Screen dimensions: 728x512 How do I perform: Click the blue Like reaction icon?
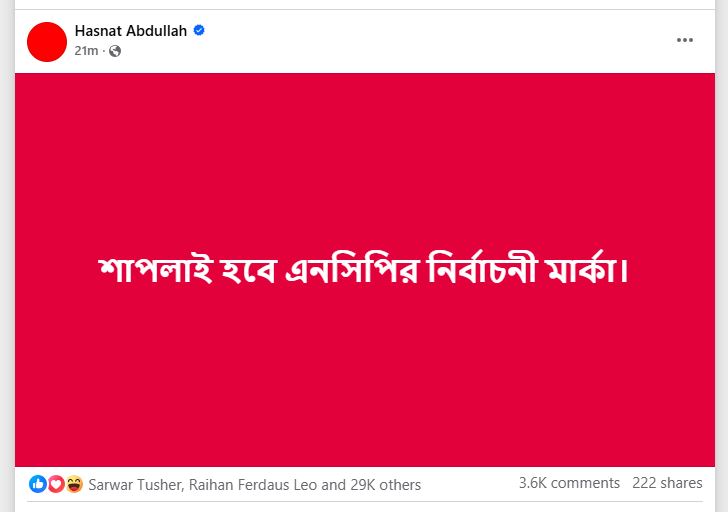pos(38,484)
